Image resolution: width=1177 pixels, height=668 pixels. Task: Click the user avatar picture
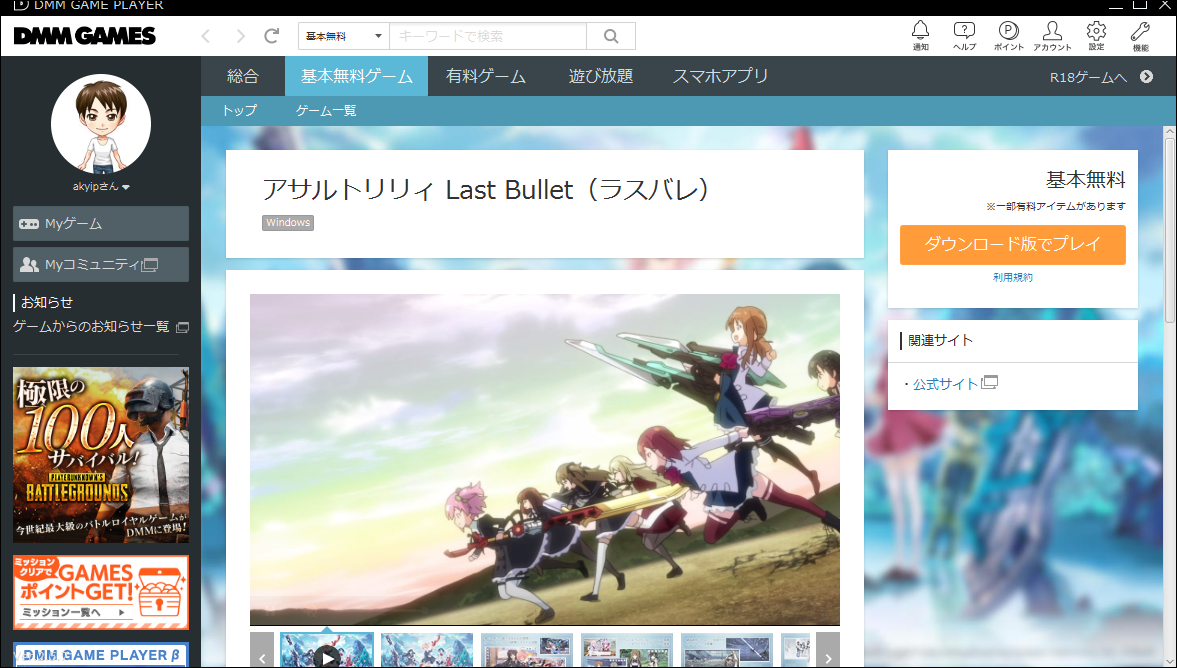101,124
